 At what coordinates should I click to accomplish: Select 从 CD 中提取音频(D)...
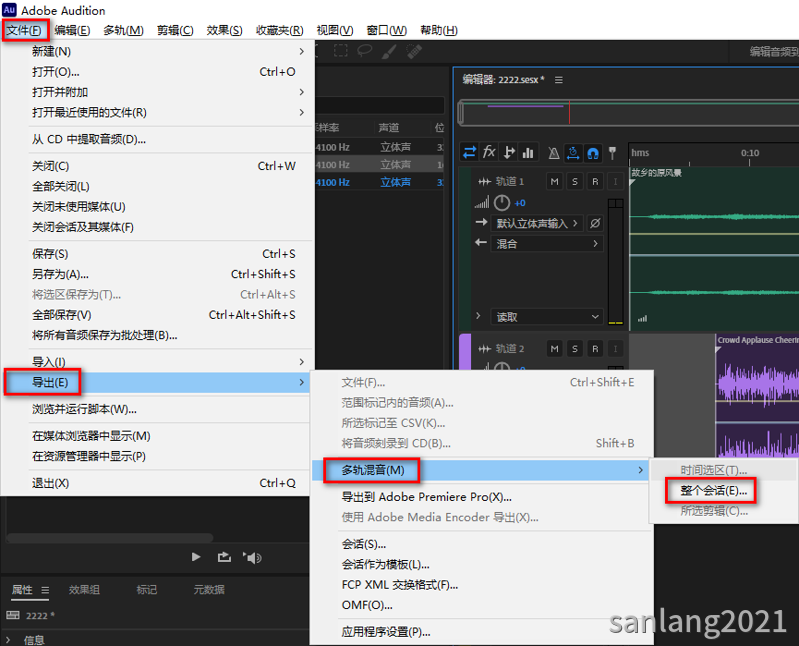pyautogui.click(x=157, y=140)
